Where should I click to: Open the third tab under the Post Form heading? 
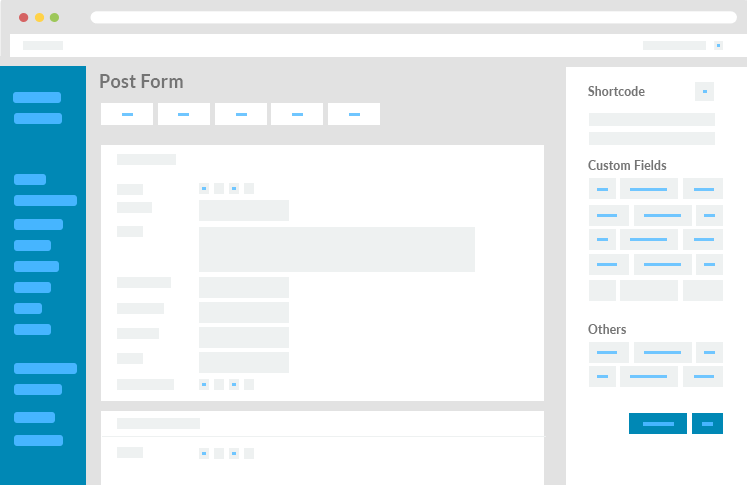point(241,114)
